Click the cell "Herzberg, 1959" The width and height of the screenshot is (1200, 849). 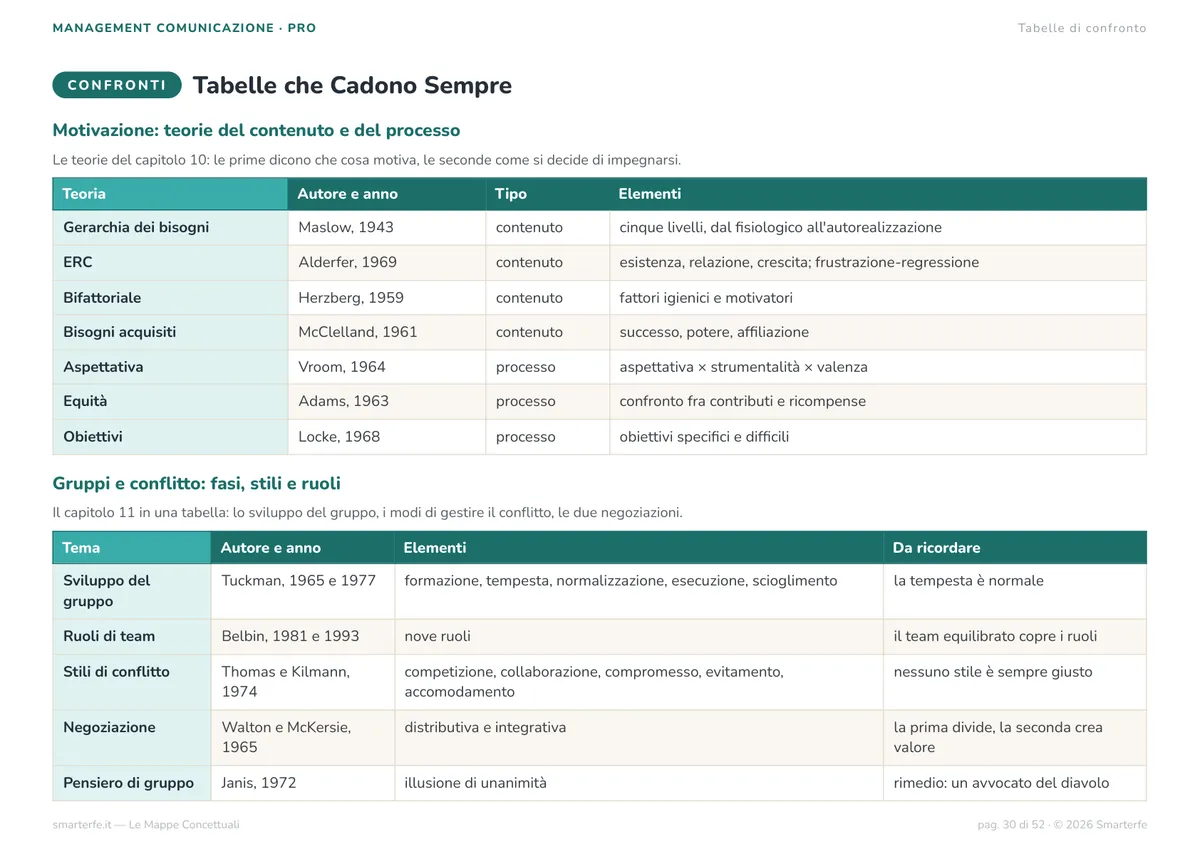[387, 298]
